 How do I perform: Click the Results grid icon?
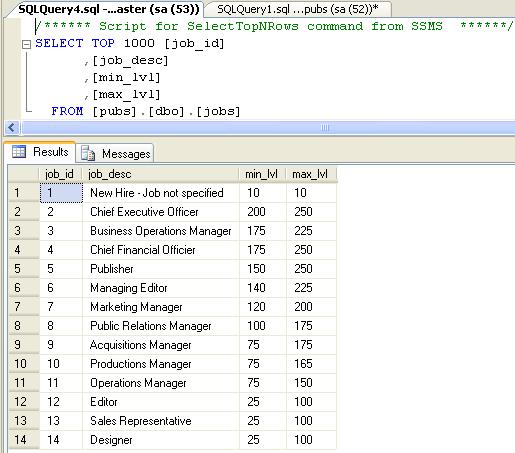click(19, 152)
